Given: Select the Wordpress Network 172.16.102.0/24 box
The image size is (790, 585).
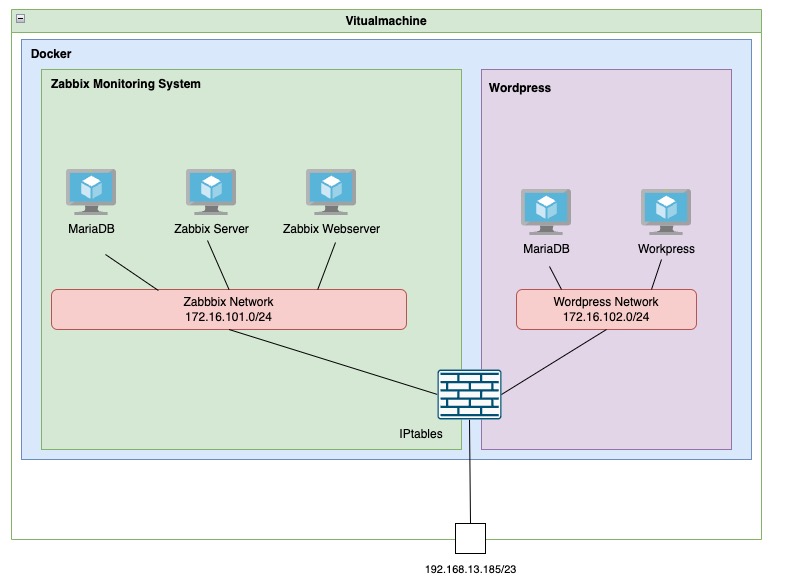Looking at the screenshot, I should 606,309.
